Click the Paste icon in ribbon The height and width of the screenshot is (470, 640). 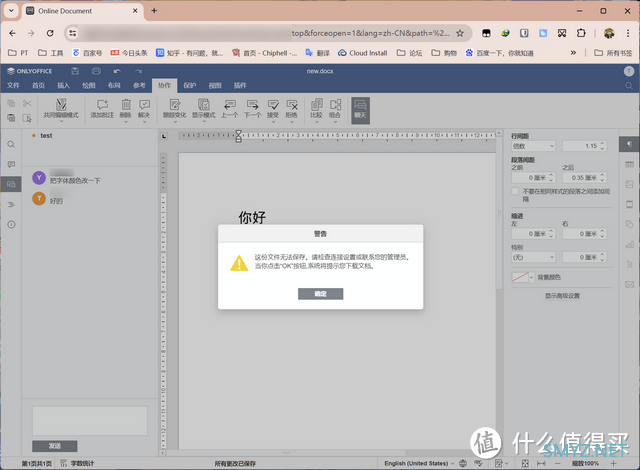[x=11, y=118]
